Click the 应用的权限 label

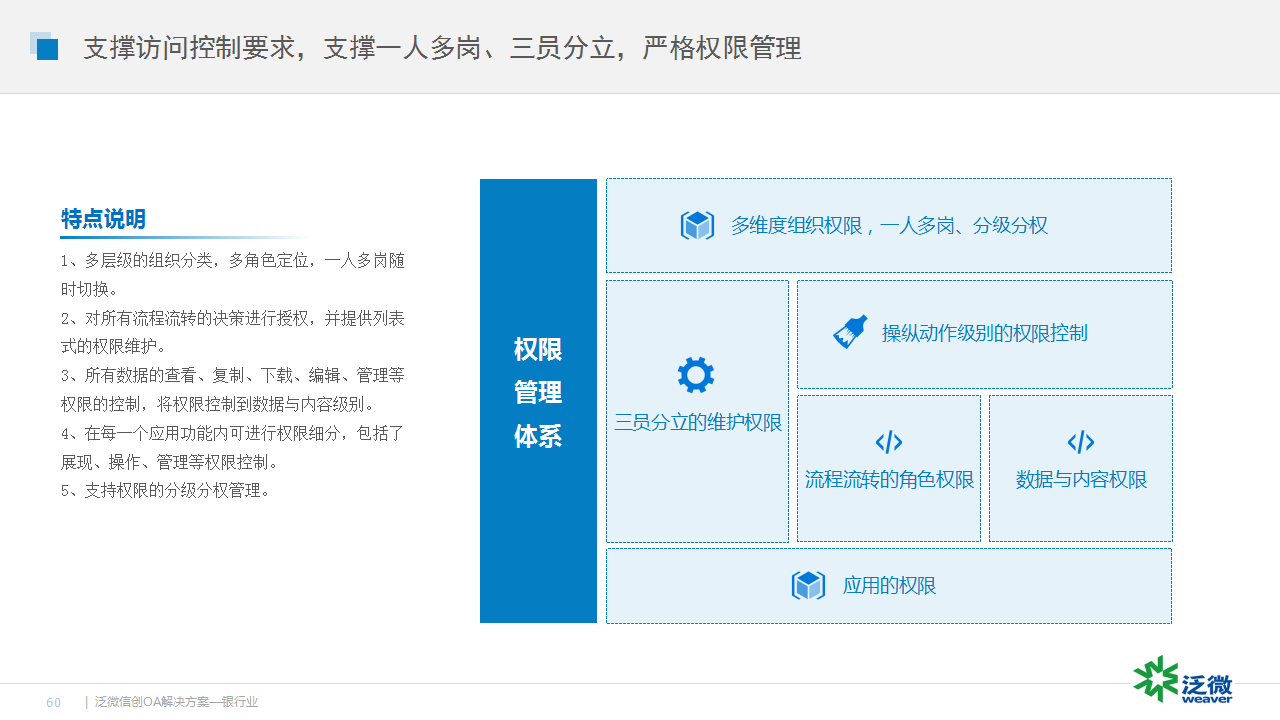(x=889, y=586)
